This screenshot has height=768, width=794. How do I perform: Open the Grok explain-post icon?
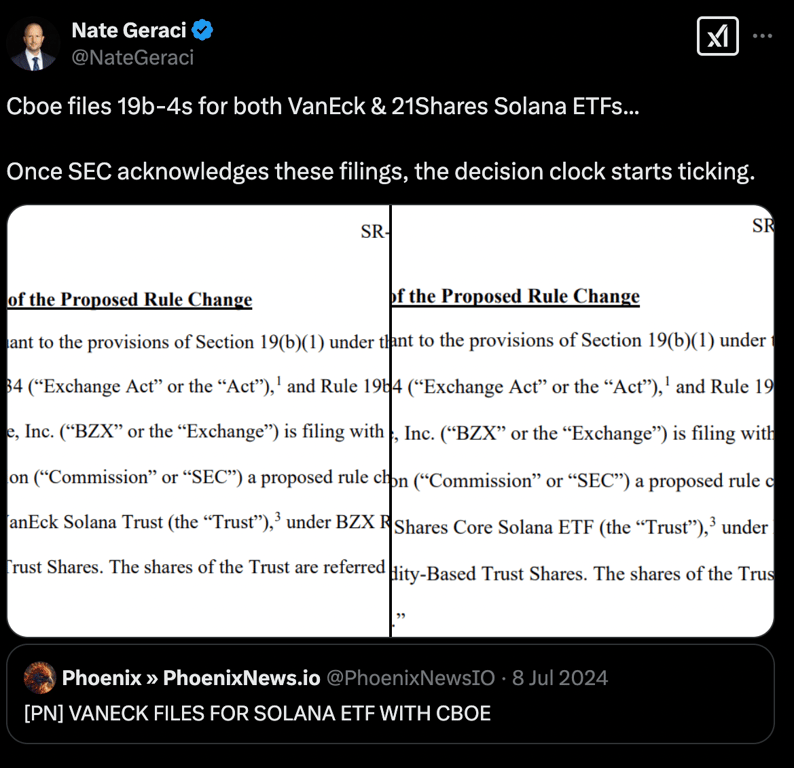pos(717,37)
